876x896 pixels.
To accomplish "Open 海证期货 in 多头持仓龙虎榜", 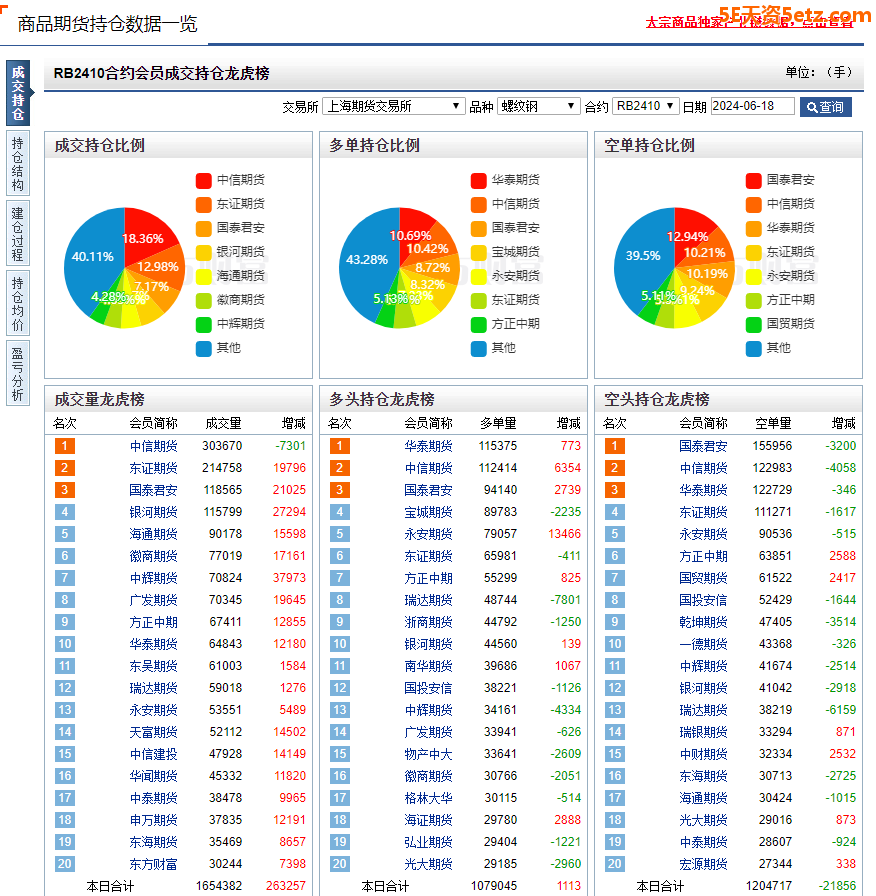I will pos(428,821).
